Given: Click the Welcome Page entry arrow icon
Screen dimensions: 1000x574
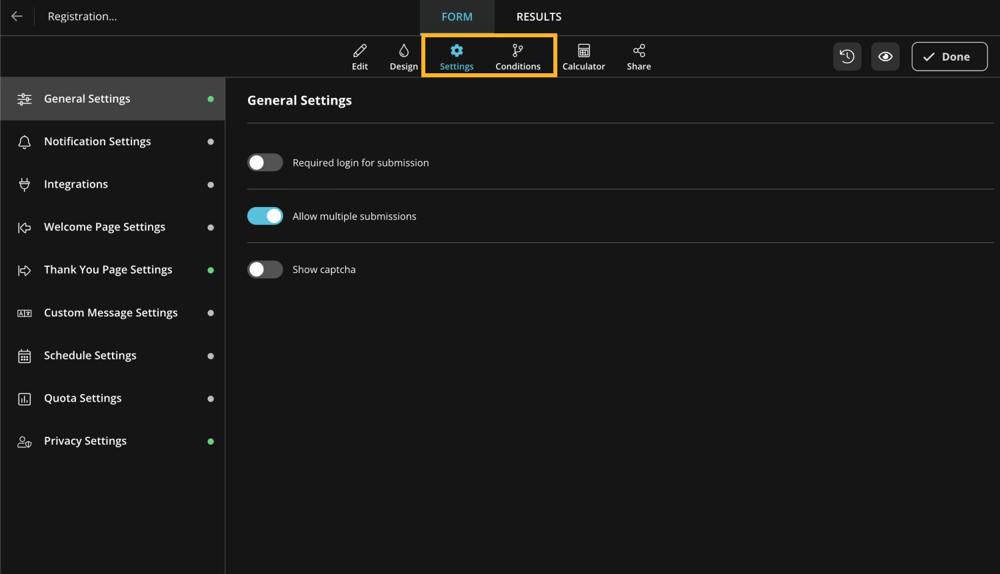Looking at the screenshot, I should tap(24, 228).
